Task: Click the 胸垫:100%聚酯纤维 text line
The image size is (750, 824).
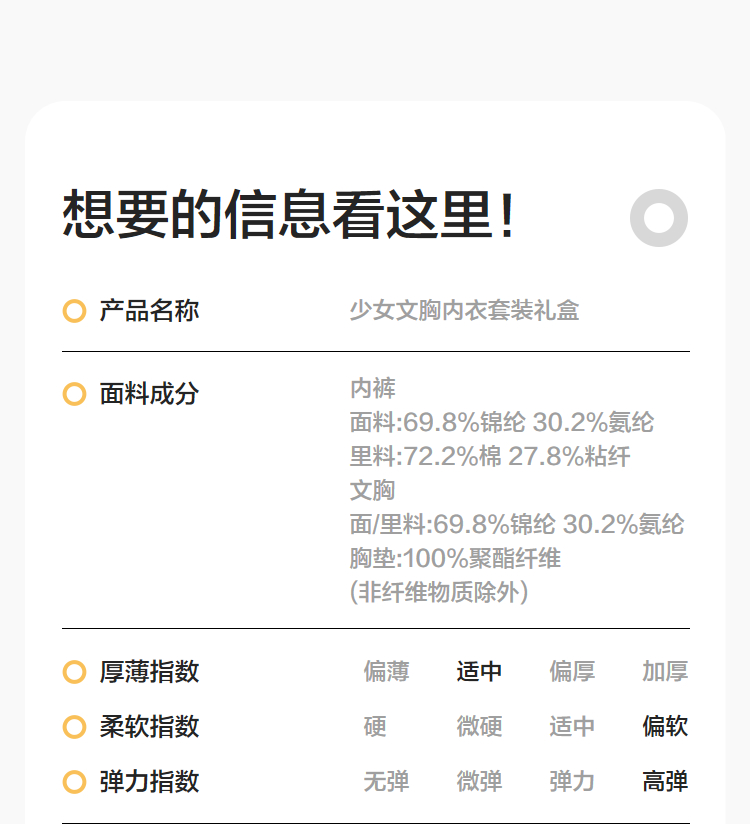Action: [455, 558]
